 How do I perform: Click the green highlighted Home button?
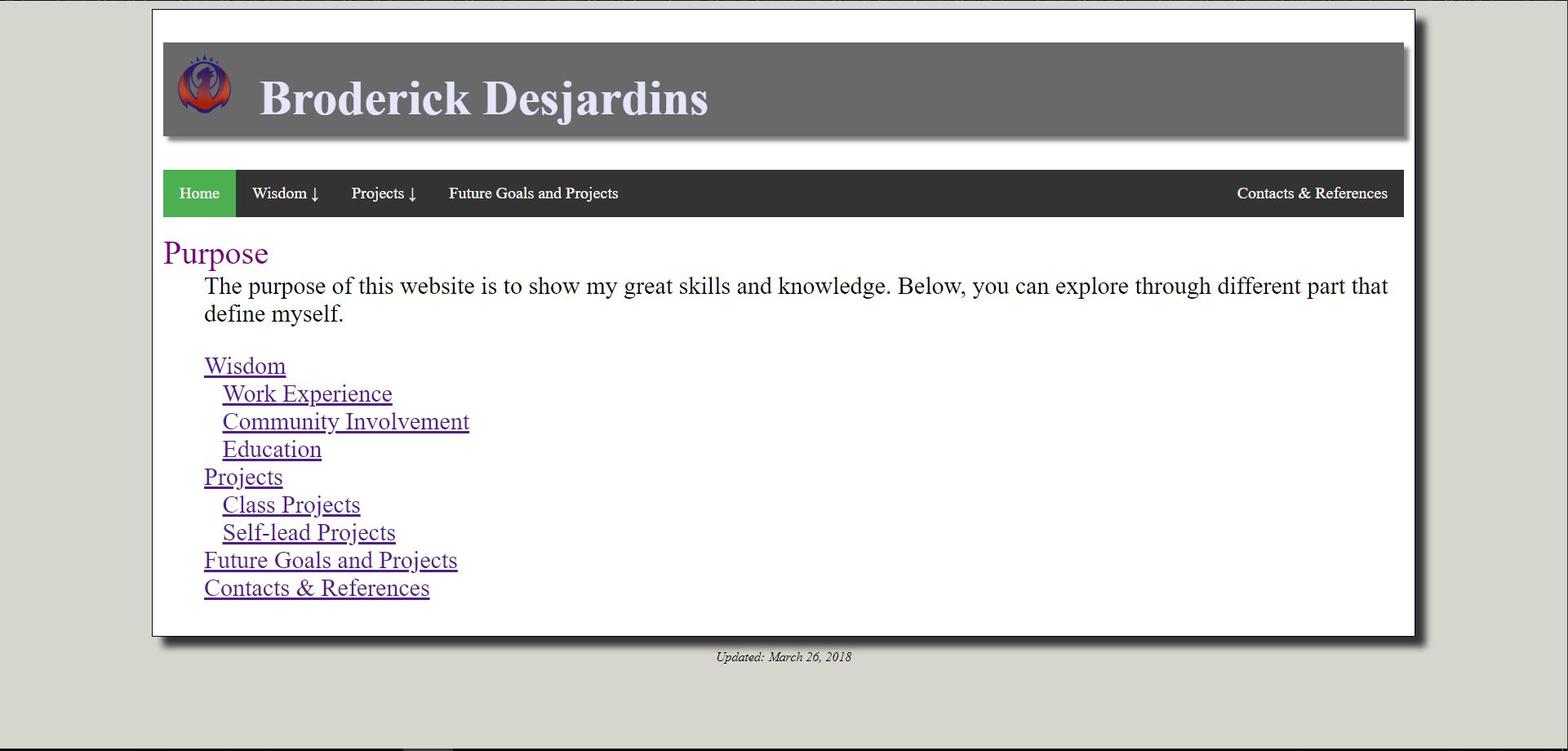(198, 193)
